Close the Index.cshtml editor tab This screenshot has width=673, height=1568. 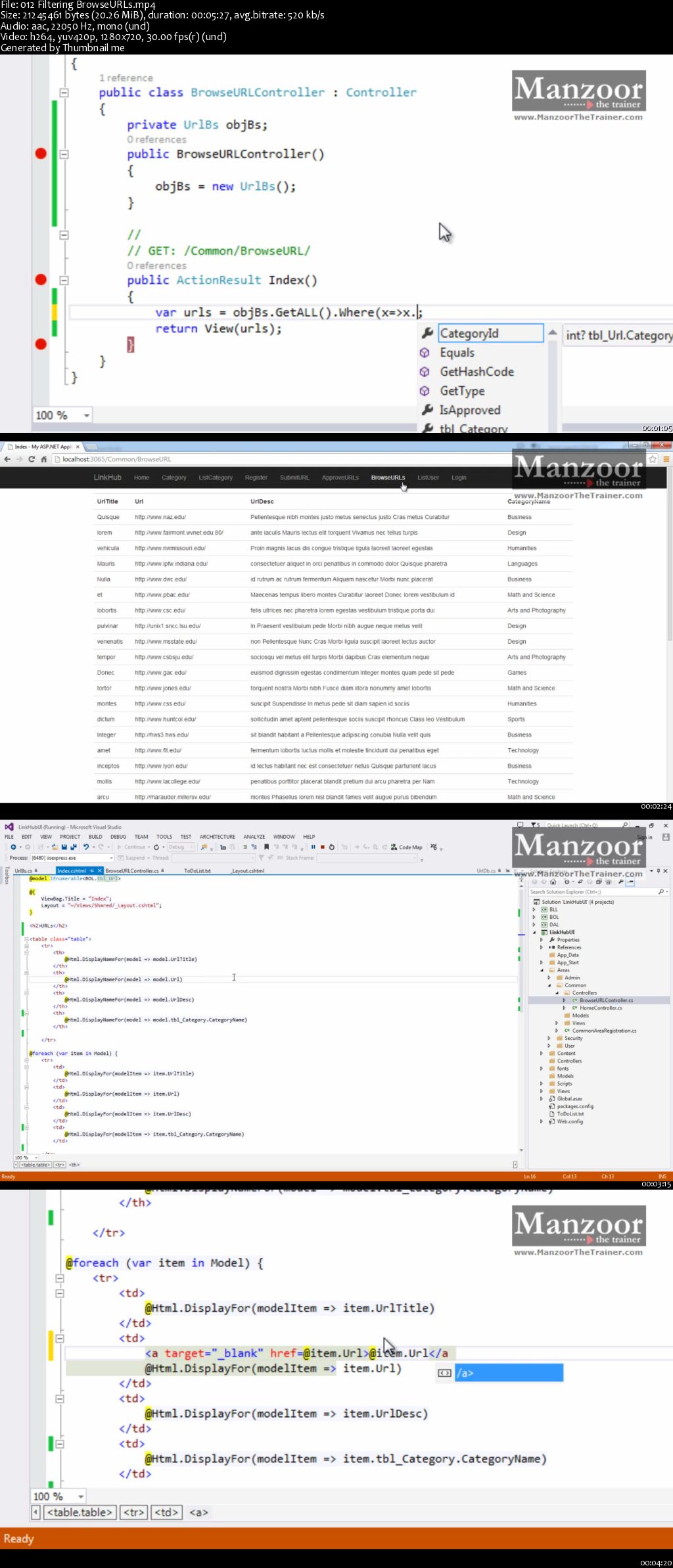(x=100, y=871)
